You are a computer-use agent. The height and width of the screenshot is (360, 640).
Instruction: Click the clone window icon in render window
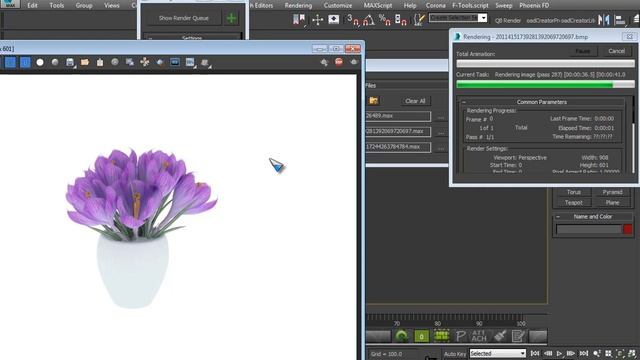tap(130, 62)
